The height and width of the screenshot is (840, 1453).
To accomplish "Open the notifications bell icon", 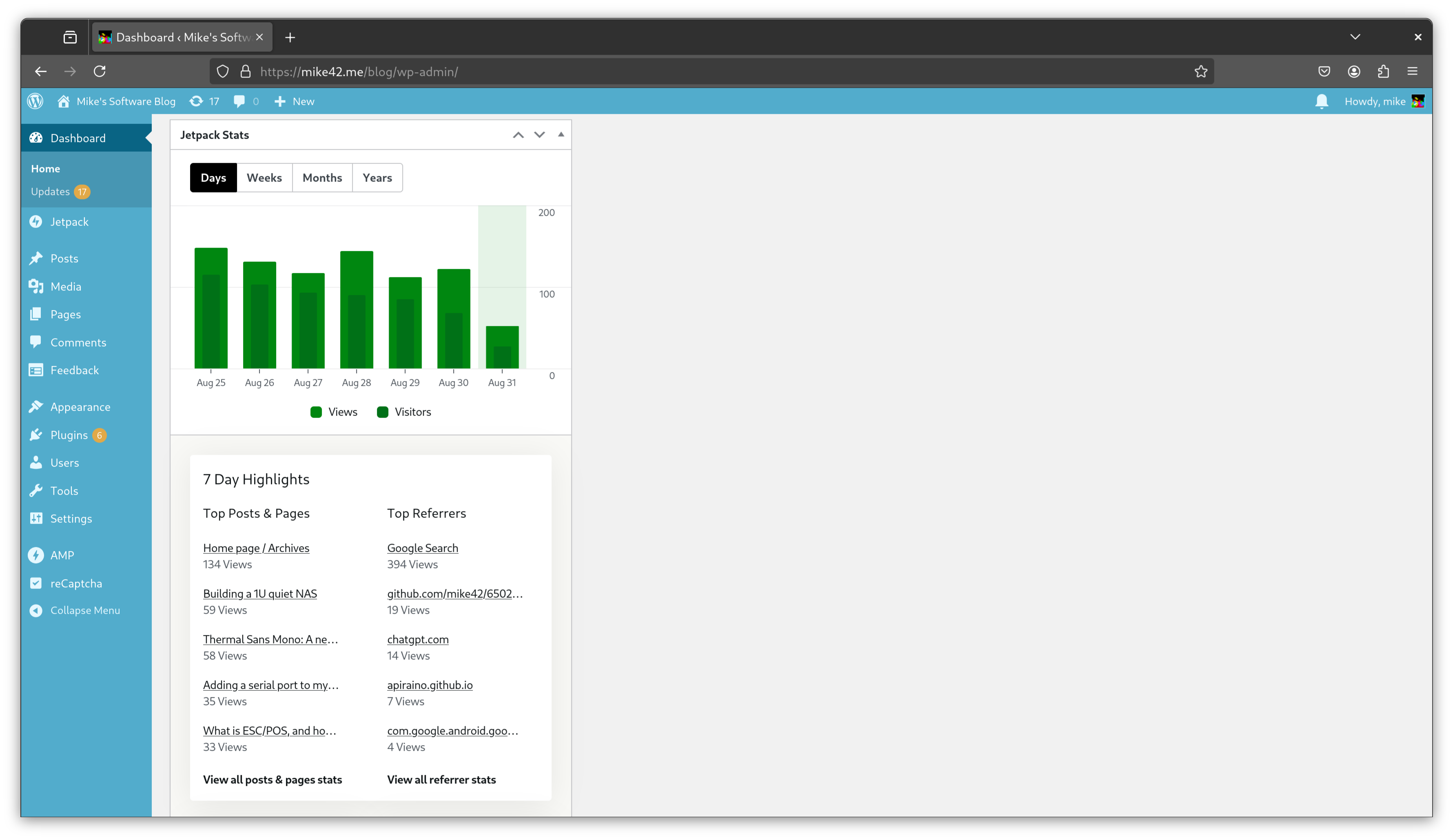I will coord(1322,102).
